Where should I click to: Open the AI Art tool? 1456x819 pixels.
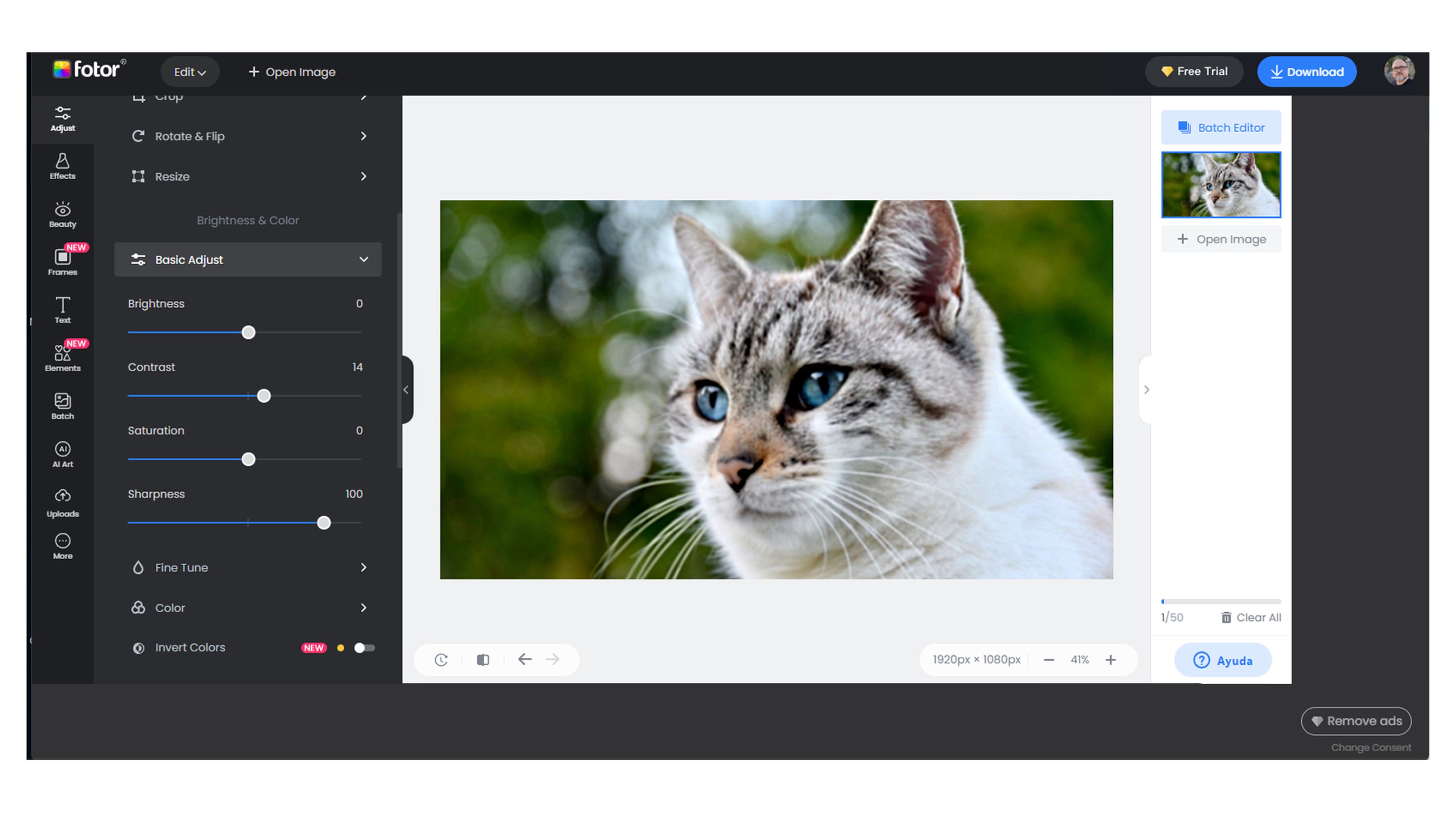click(63, 454)
